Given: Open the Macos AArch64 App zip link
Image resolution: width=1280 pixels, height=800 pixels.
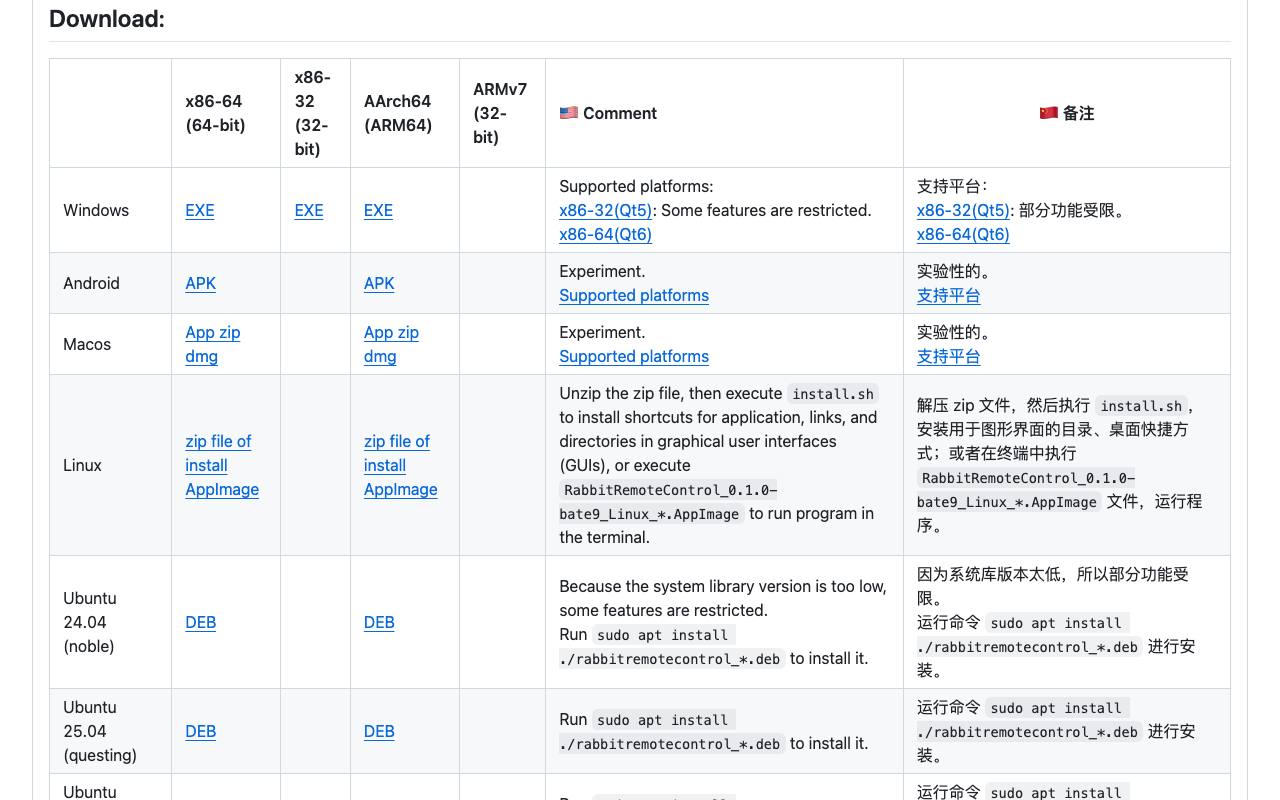Looking at the screenshot, I should 391,332.
